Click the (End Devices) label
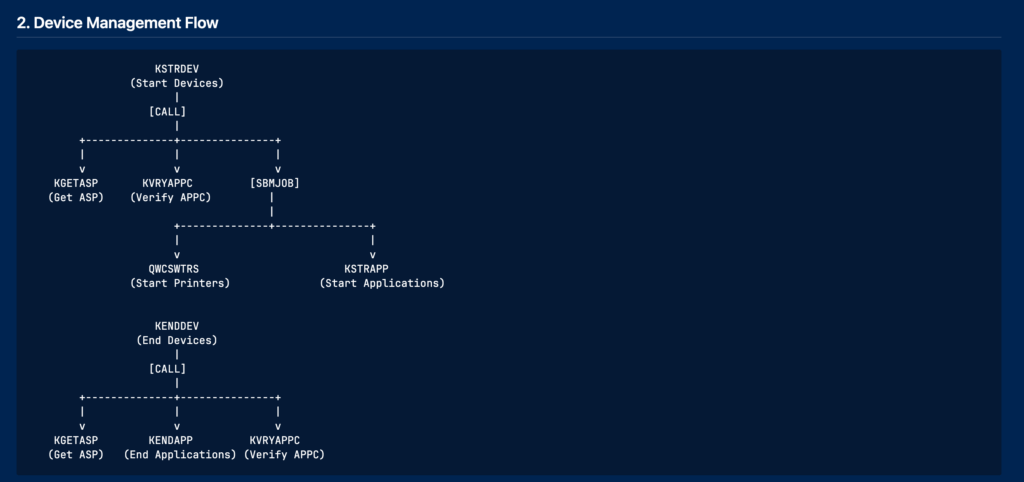The width and height of the screenshot is (1024, 482). pos(177,340)
